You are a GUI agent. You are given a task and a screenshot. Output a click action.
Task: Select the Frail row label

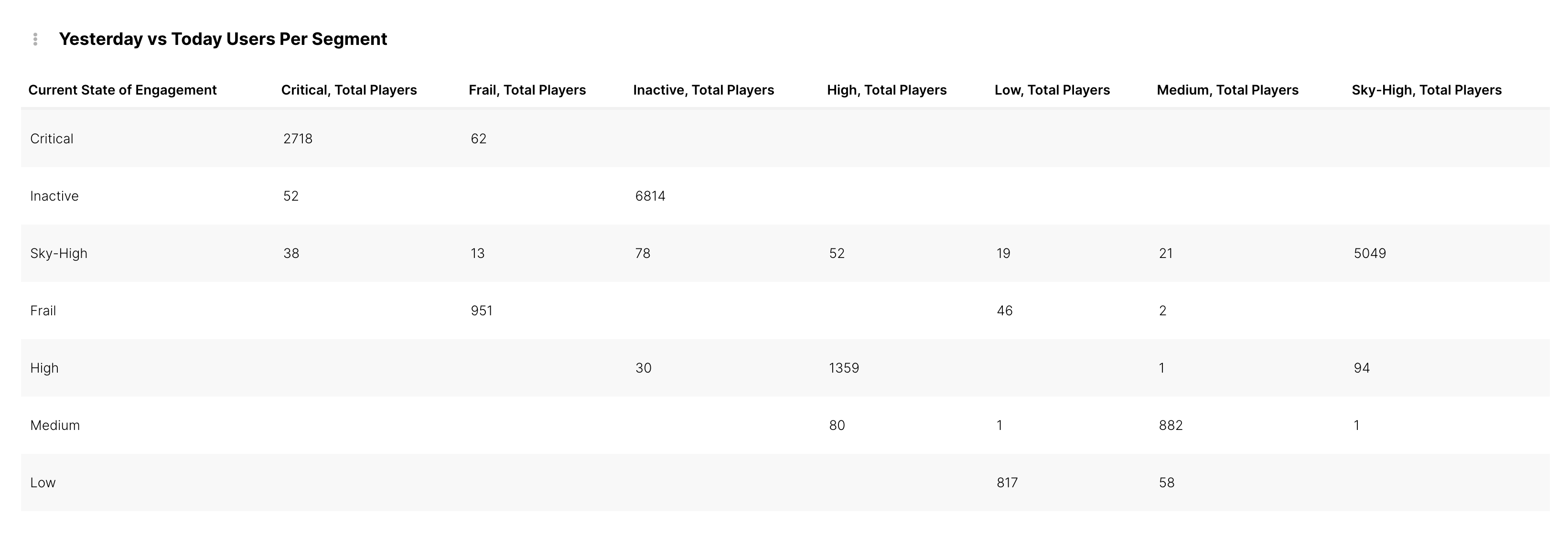(x=43, y=311)
